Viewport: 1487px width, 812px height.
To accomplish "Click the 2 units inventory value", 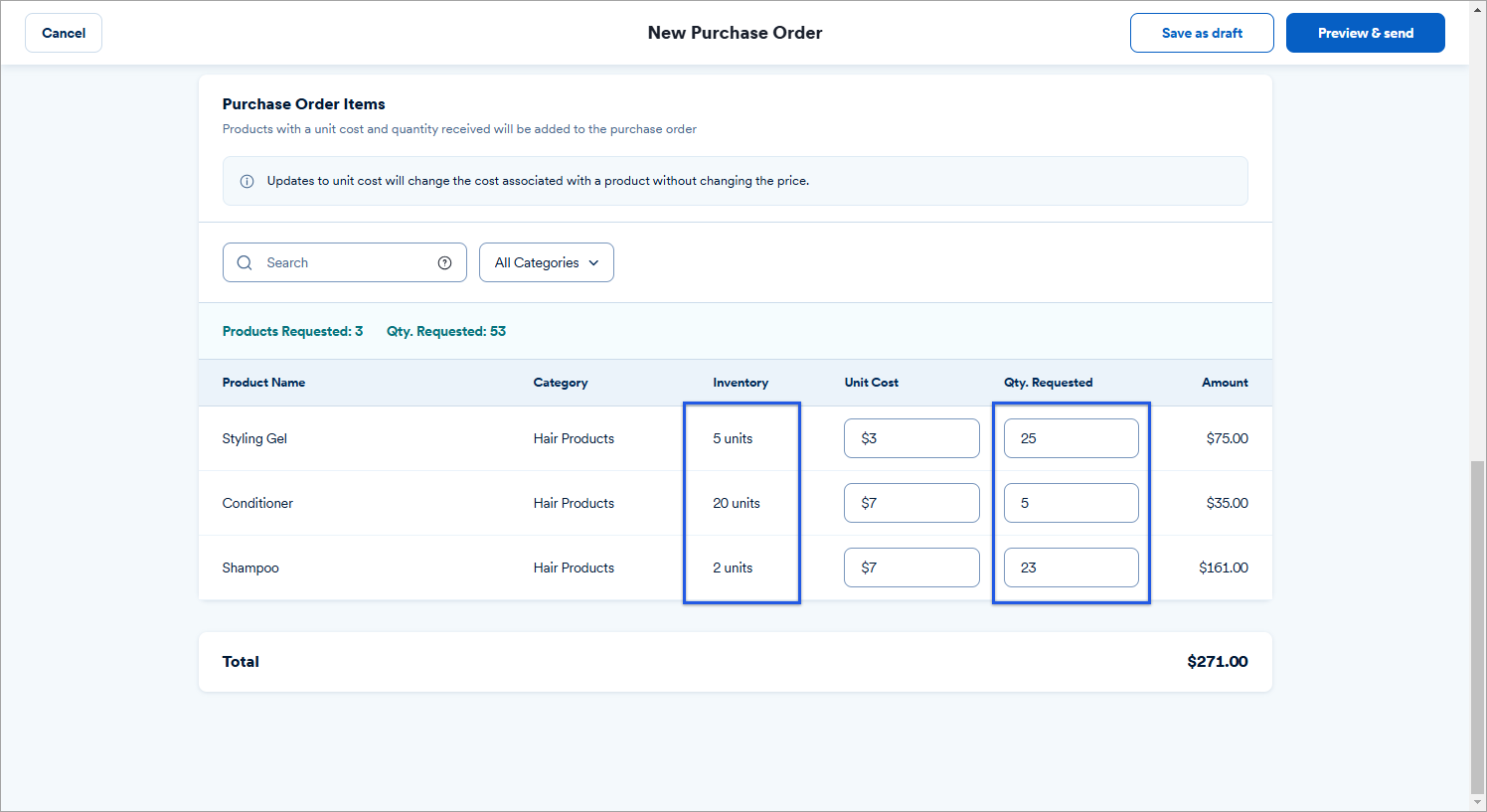I will click(x=733, y=568).
